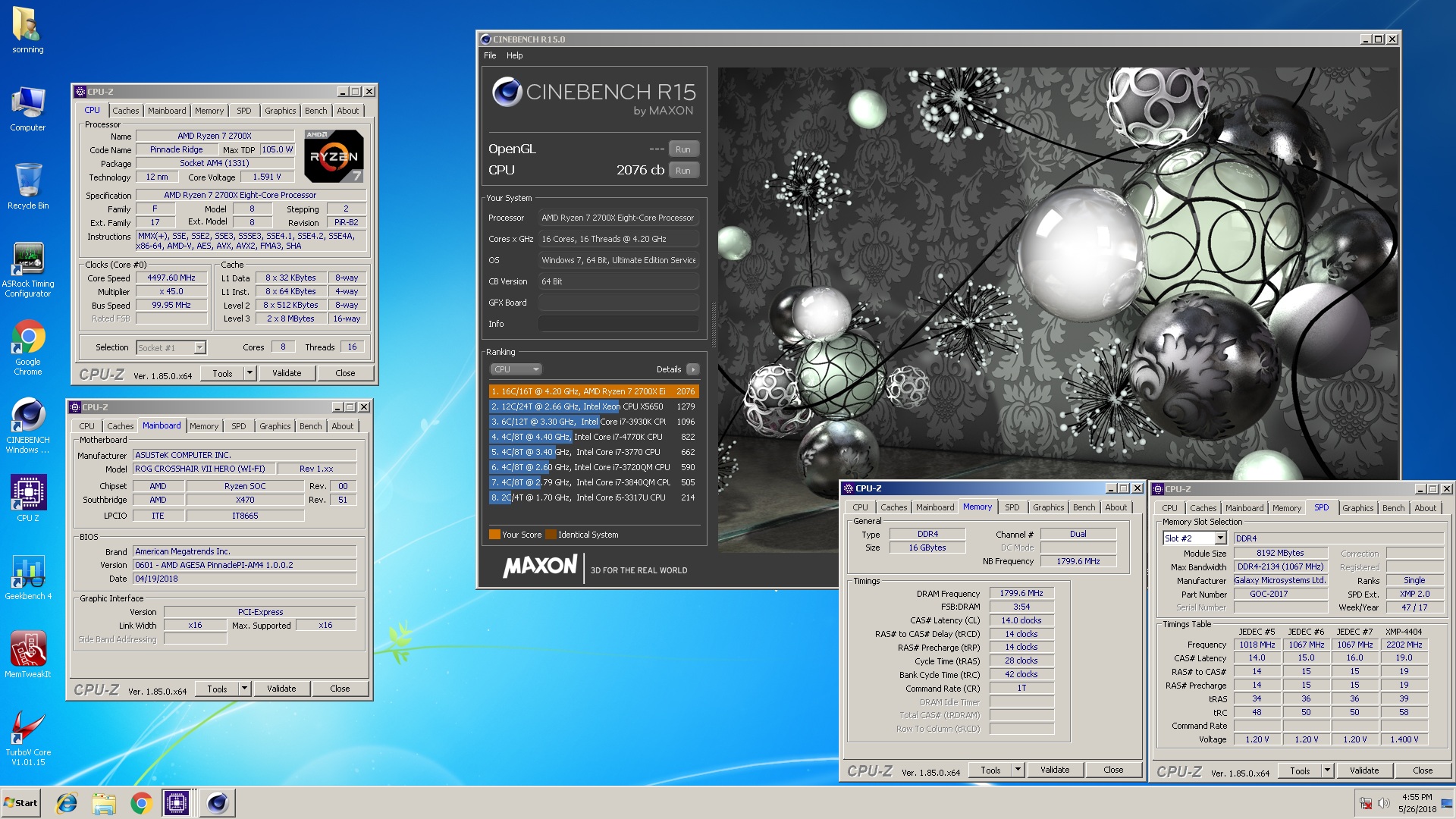Open TurboV Core V1.01.15 shortcut
This screenshot has width=1456, height=819.
coord(27,738)
